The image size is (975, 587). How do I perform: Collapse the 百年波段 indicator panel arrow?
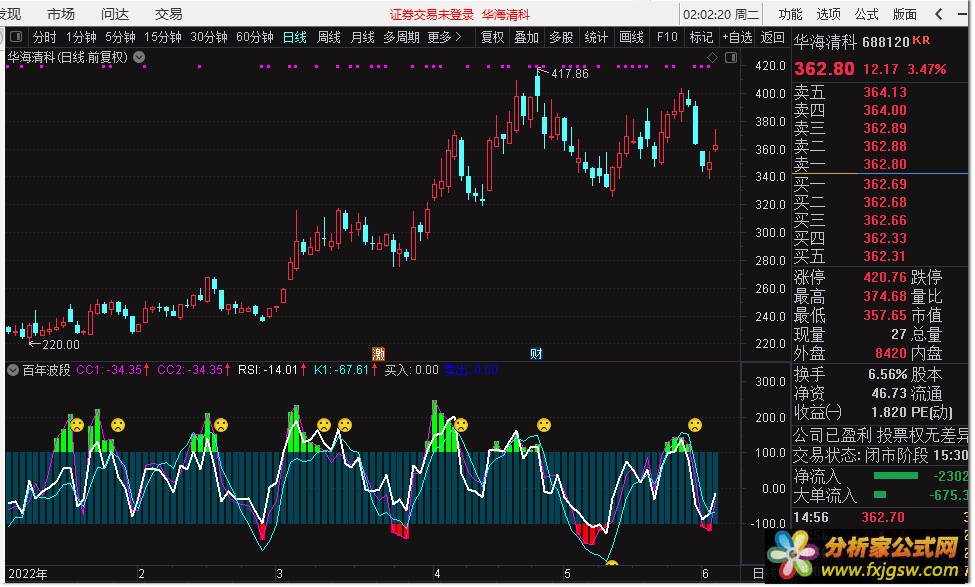pyautogui.click(x=12, y=370)
